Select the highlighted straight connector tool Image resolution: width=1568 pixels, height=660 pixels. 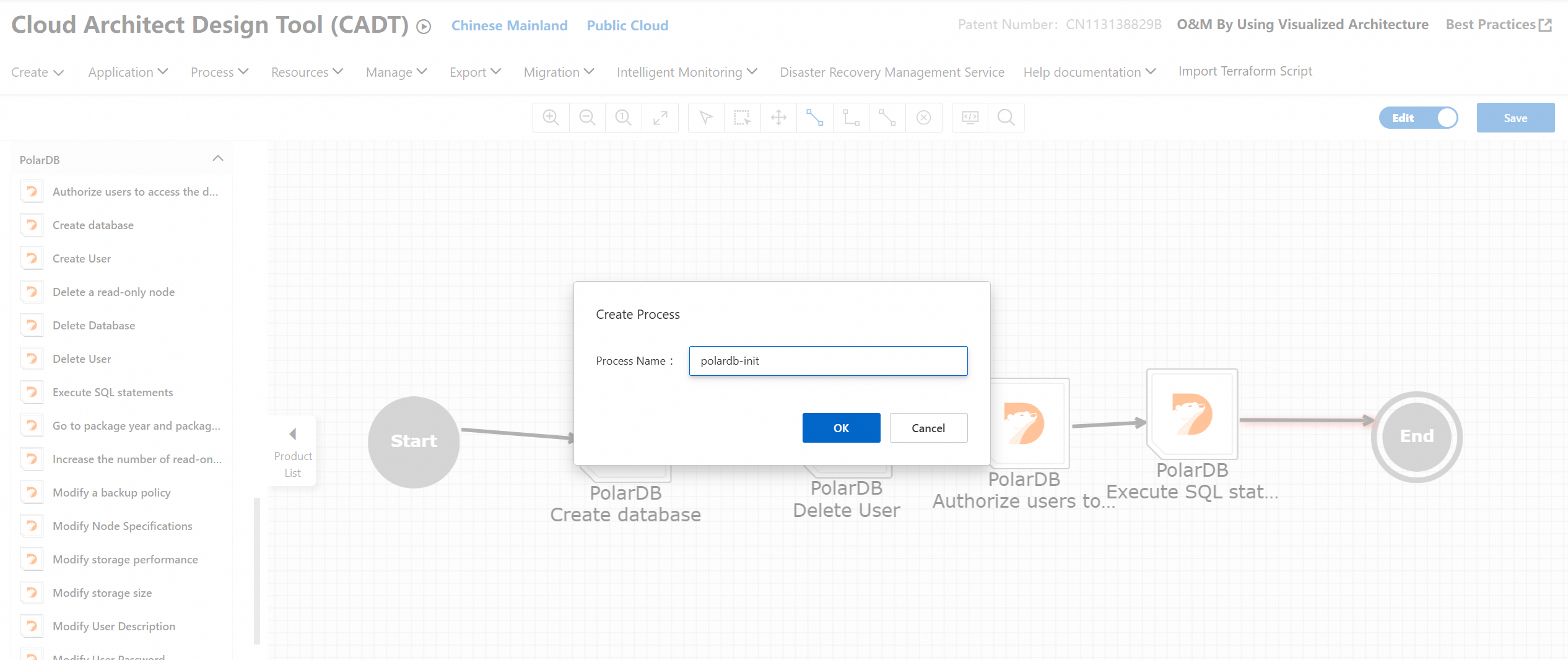tap(815, 118)
